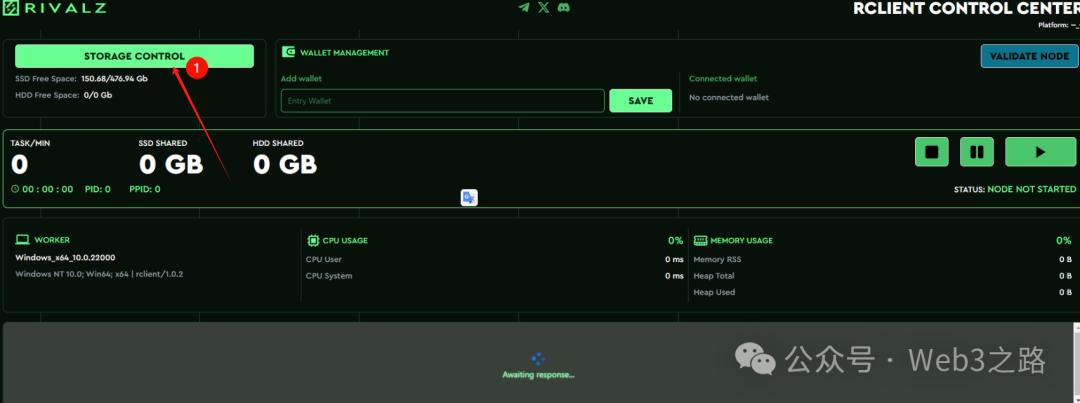Click the Wallet Management wallet icon

289,52
